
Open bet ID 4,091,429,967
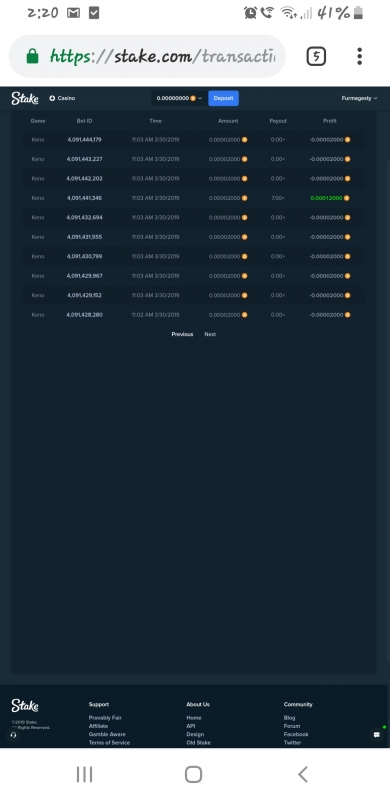(84, 276)
